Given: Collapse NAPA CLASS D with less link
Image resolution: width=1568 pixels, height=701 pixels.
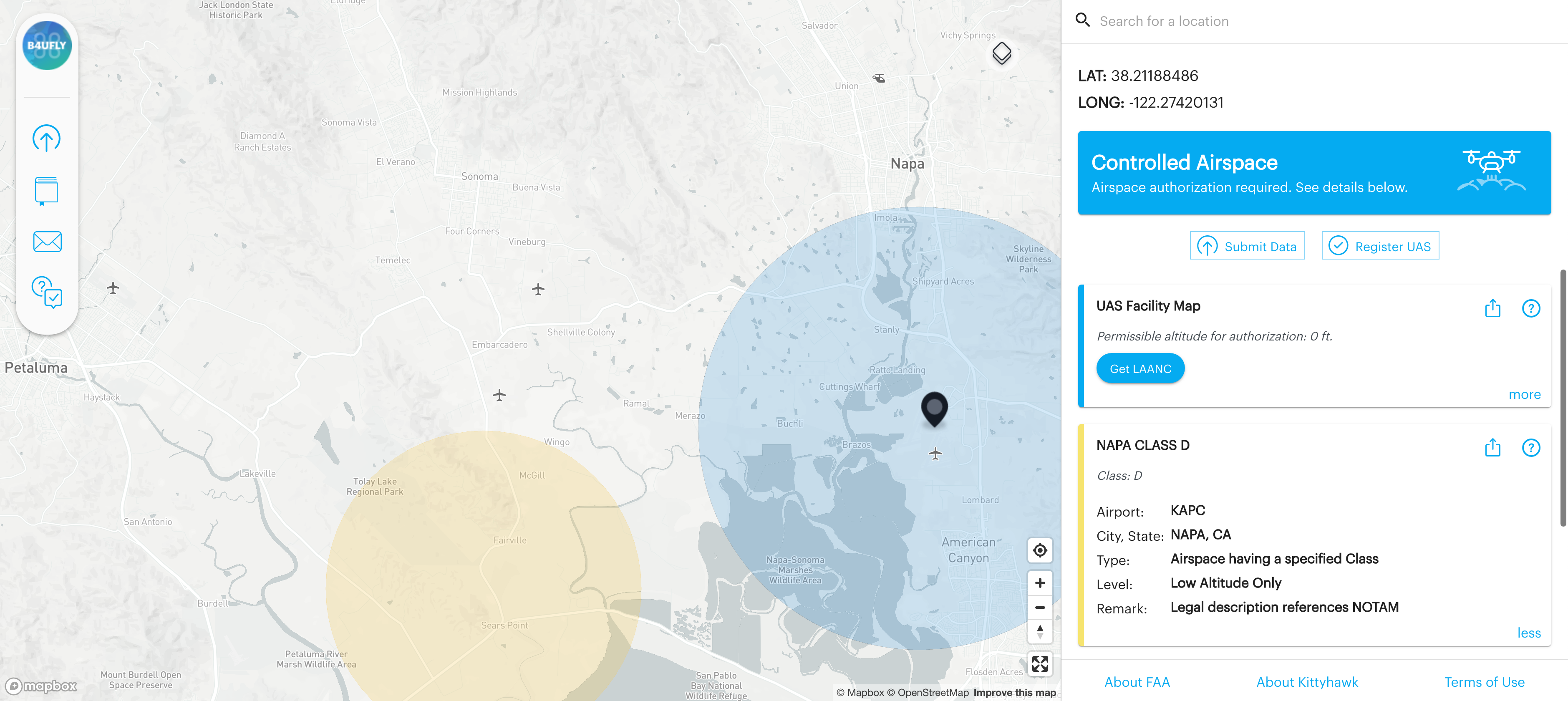Looking at the screenshot, I should (x=1528, y=633).
